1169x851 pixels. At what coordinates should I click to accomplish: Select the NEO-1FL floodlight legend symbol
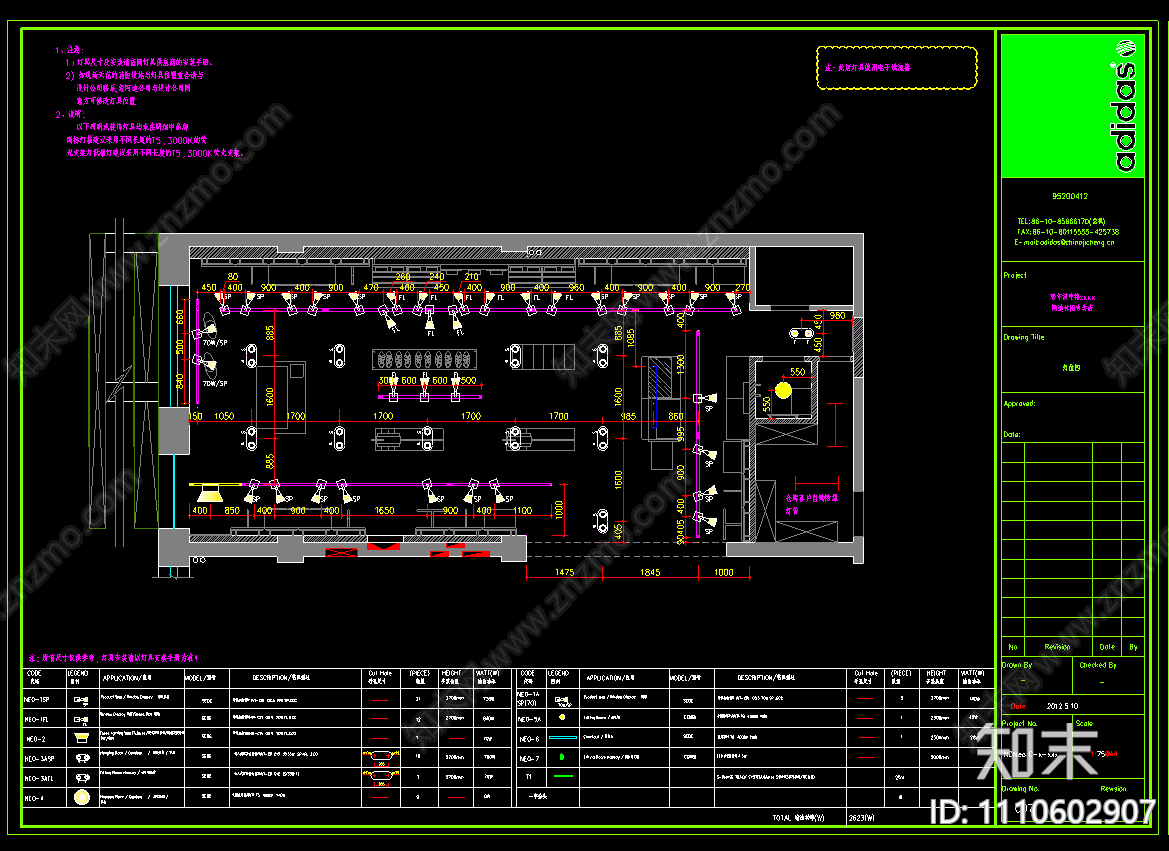coord(81,719)
